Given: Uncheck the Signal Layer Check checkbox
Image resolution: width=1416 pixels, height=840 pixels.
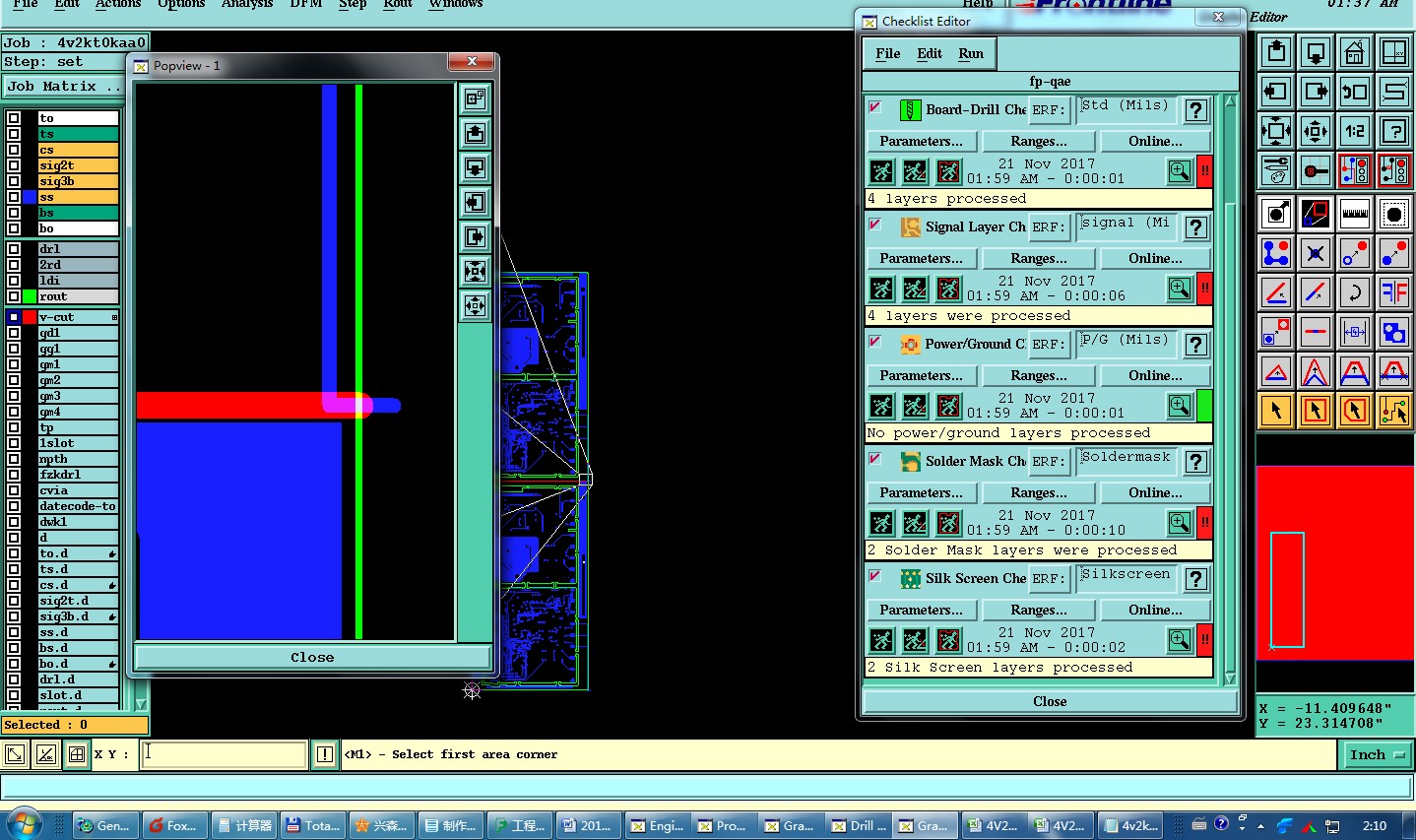Looking at the screenshot, I should click(874, 224).
